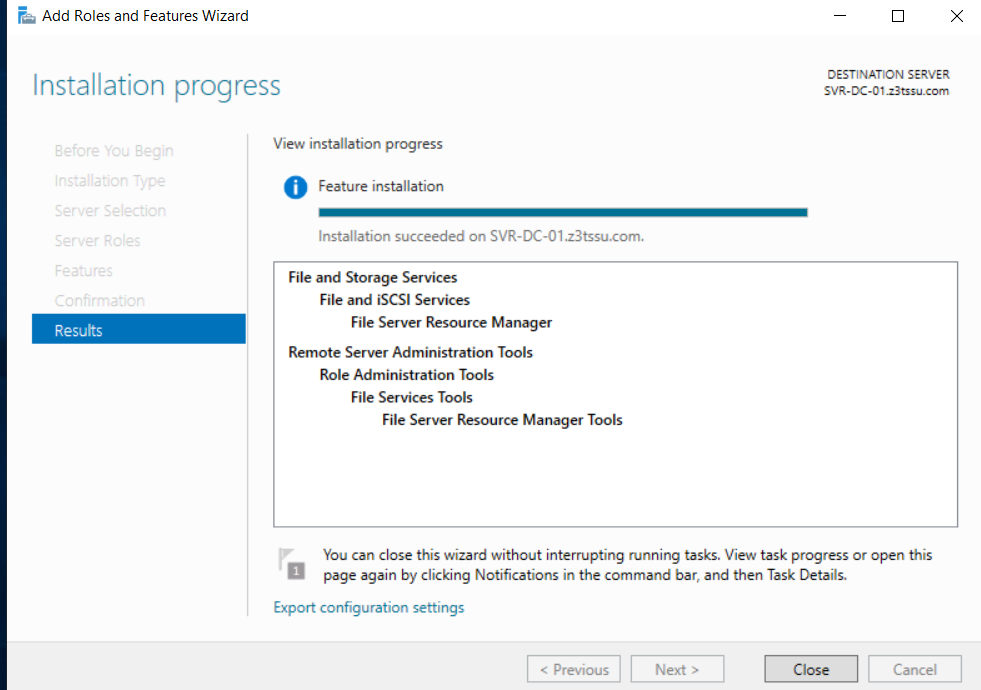This screenshot has width=981, height=690.
Task: Click the wizard icon in the title bar
Action: point(26,16)
